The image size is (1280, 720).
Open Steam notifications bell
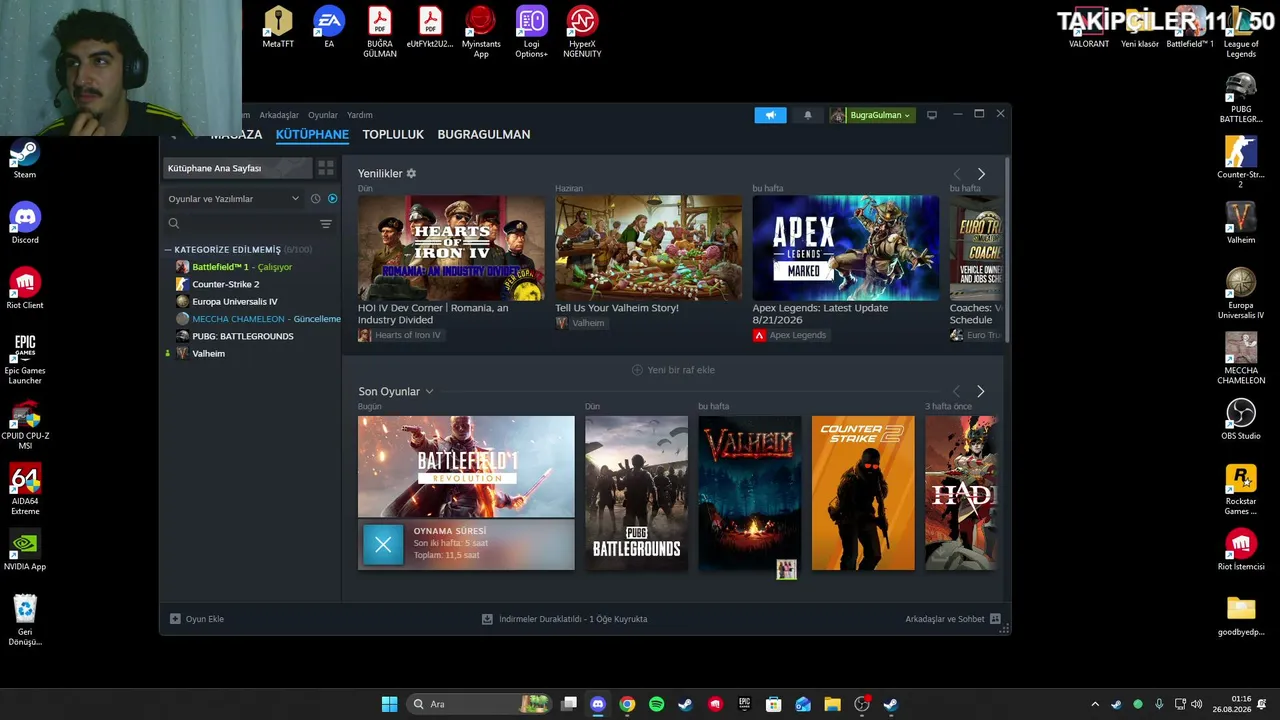click(808, 115)
